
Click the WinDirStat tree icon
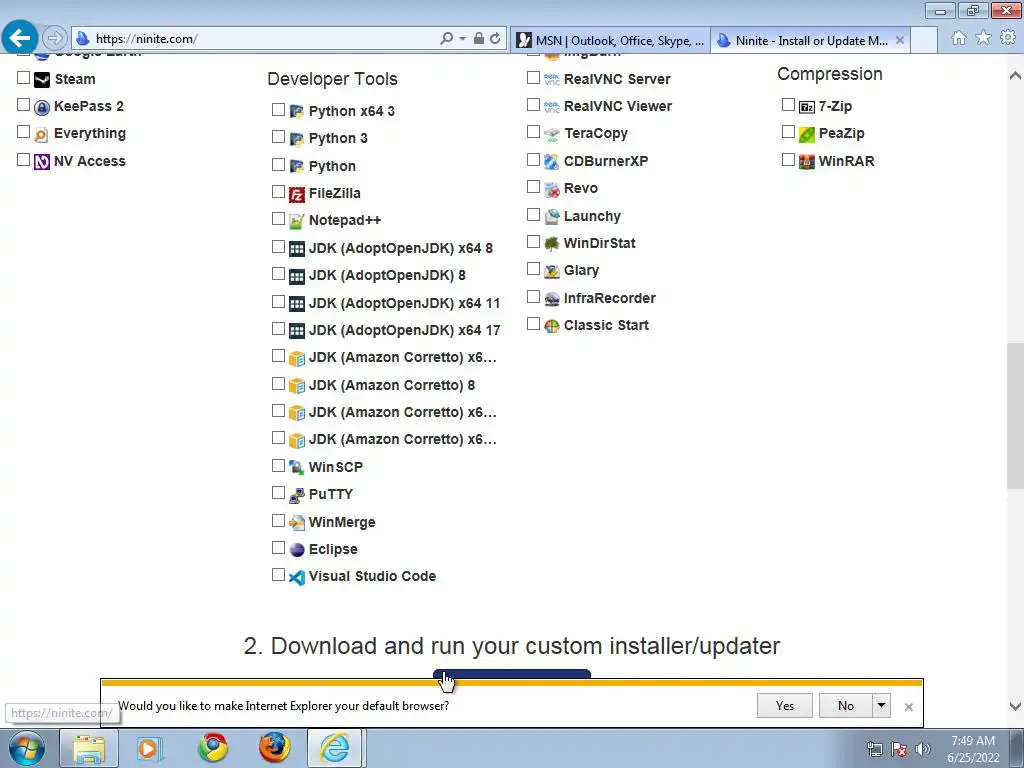point(552,244)
